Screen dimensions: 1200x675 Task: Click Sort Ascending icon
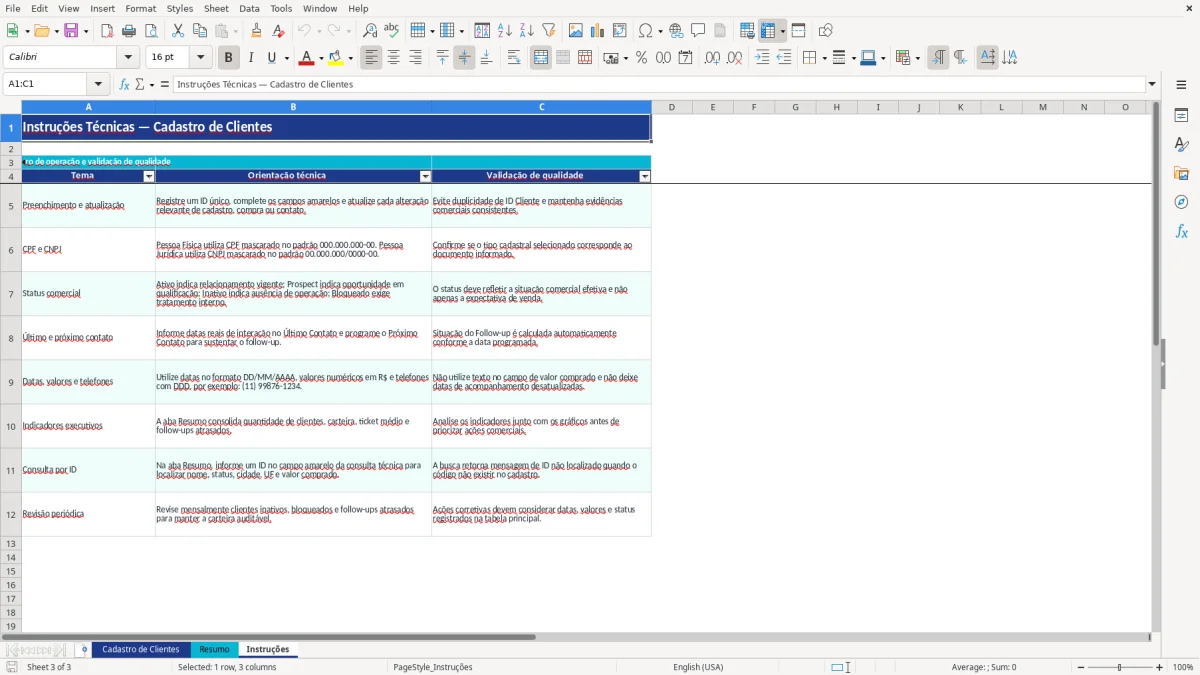(505, 31)
